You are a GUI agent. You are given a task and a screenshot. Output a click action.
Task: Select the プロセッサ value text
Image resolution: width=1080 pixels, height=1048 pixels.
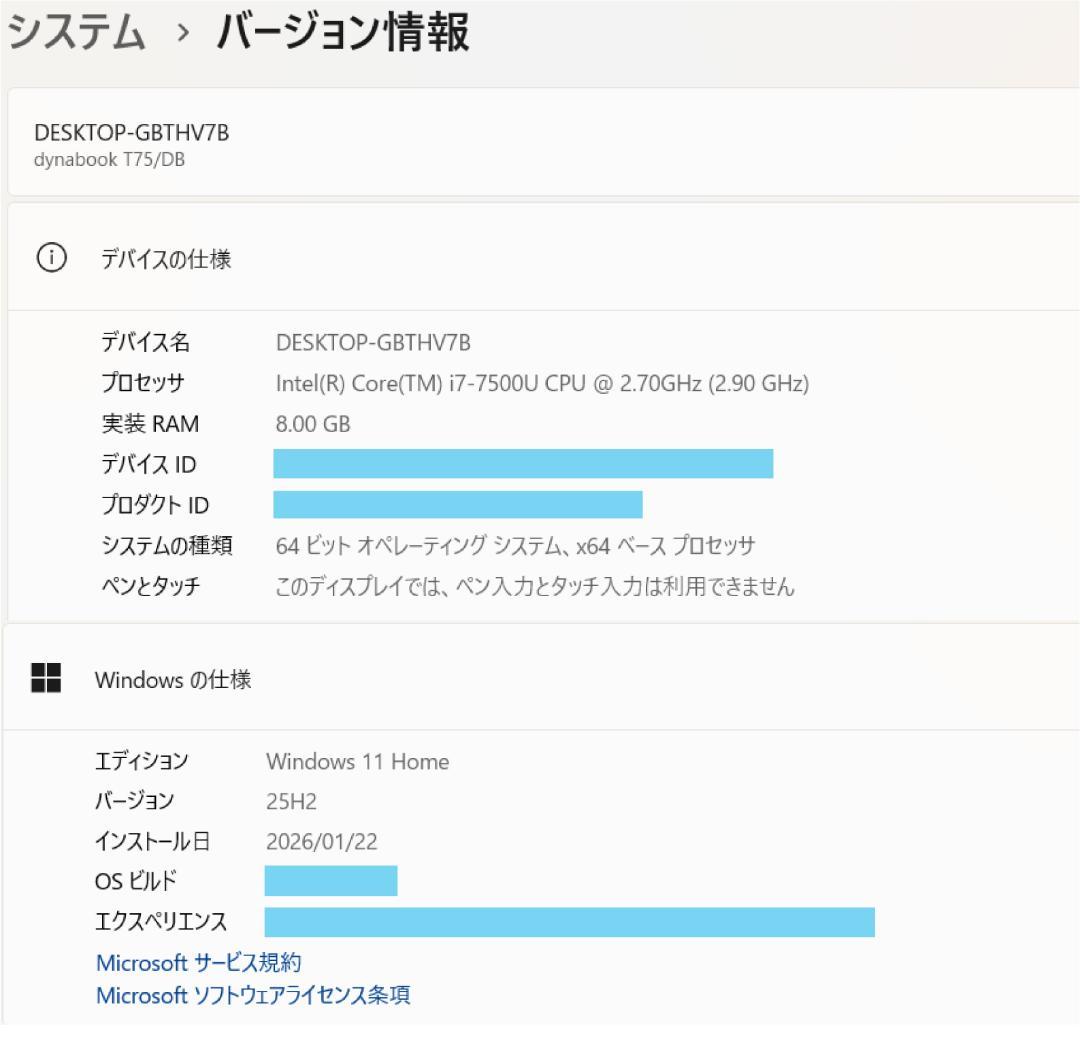click(544, 382)
